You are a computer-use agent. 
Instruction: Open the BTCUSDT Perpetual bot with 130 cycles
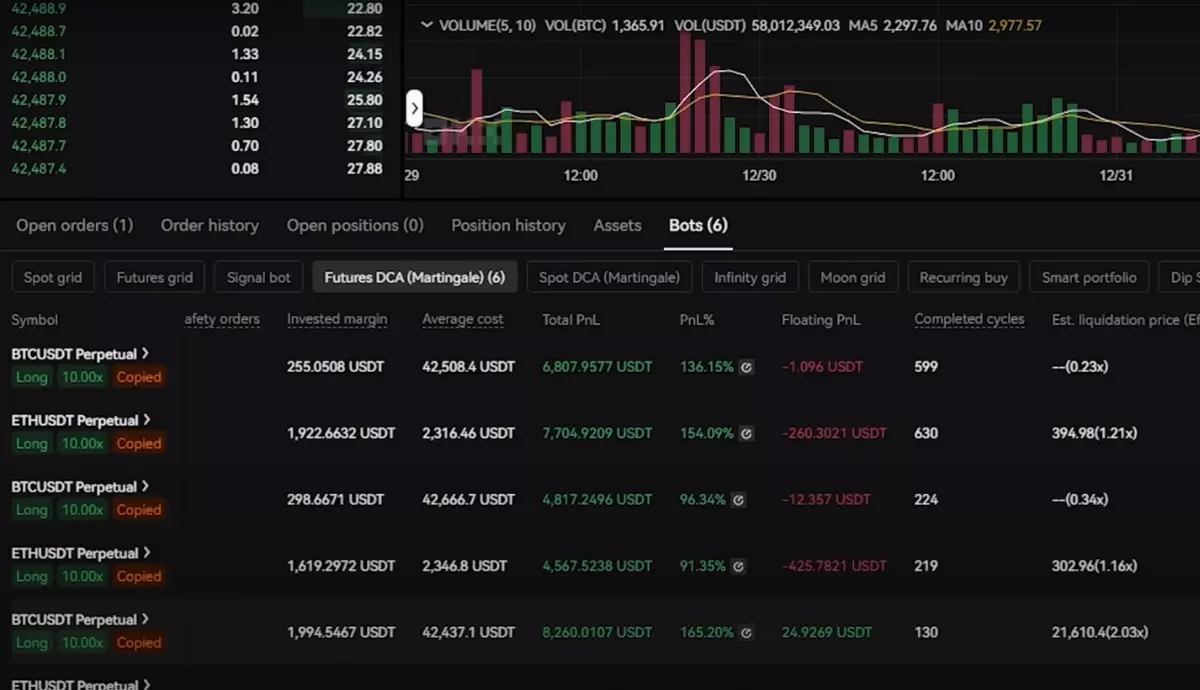(81, 619)
